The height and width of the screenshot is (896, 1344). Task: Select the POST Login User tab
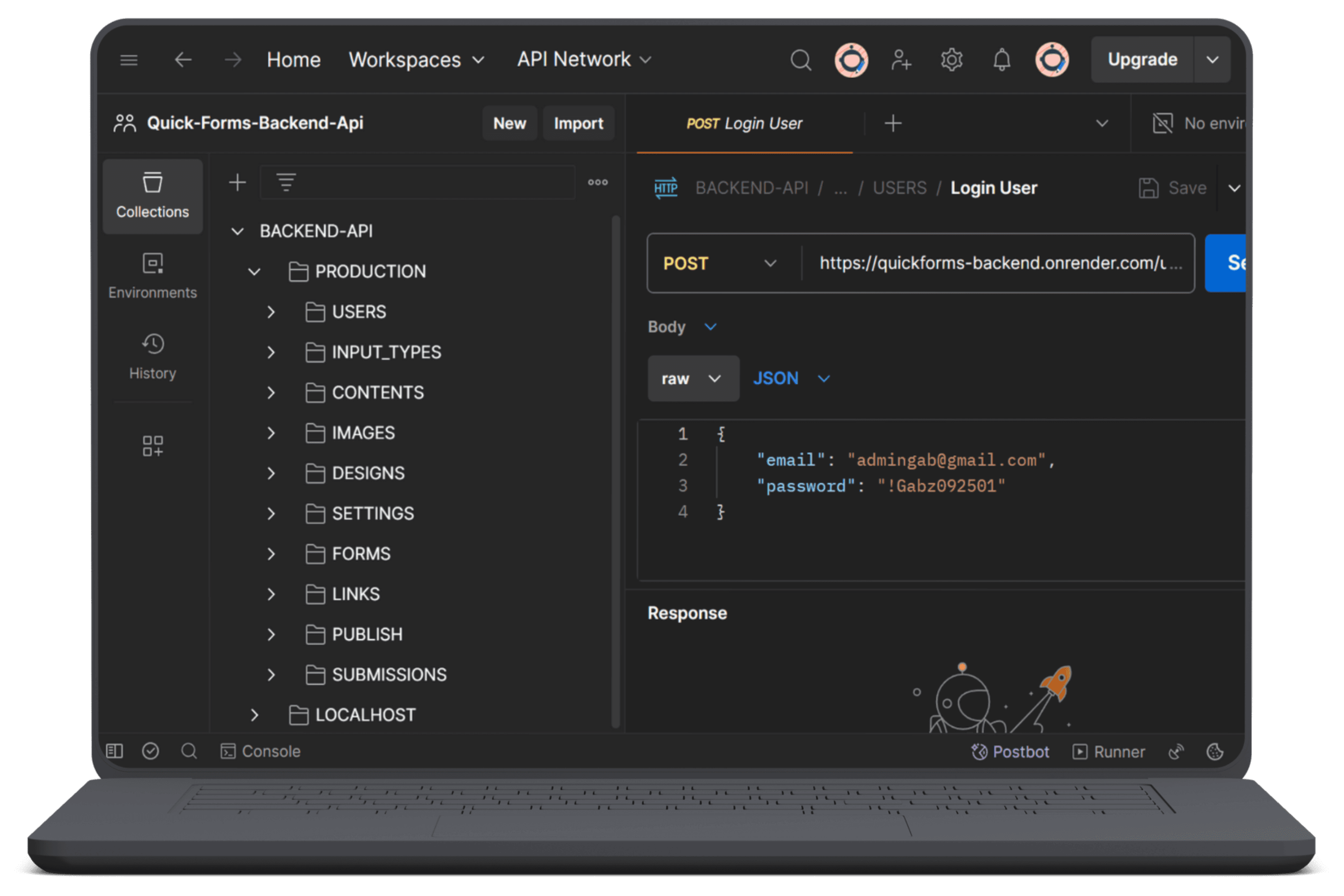point(744,124)
